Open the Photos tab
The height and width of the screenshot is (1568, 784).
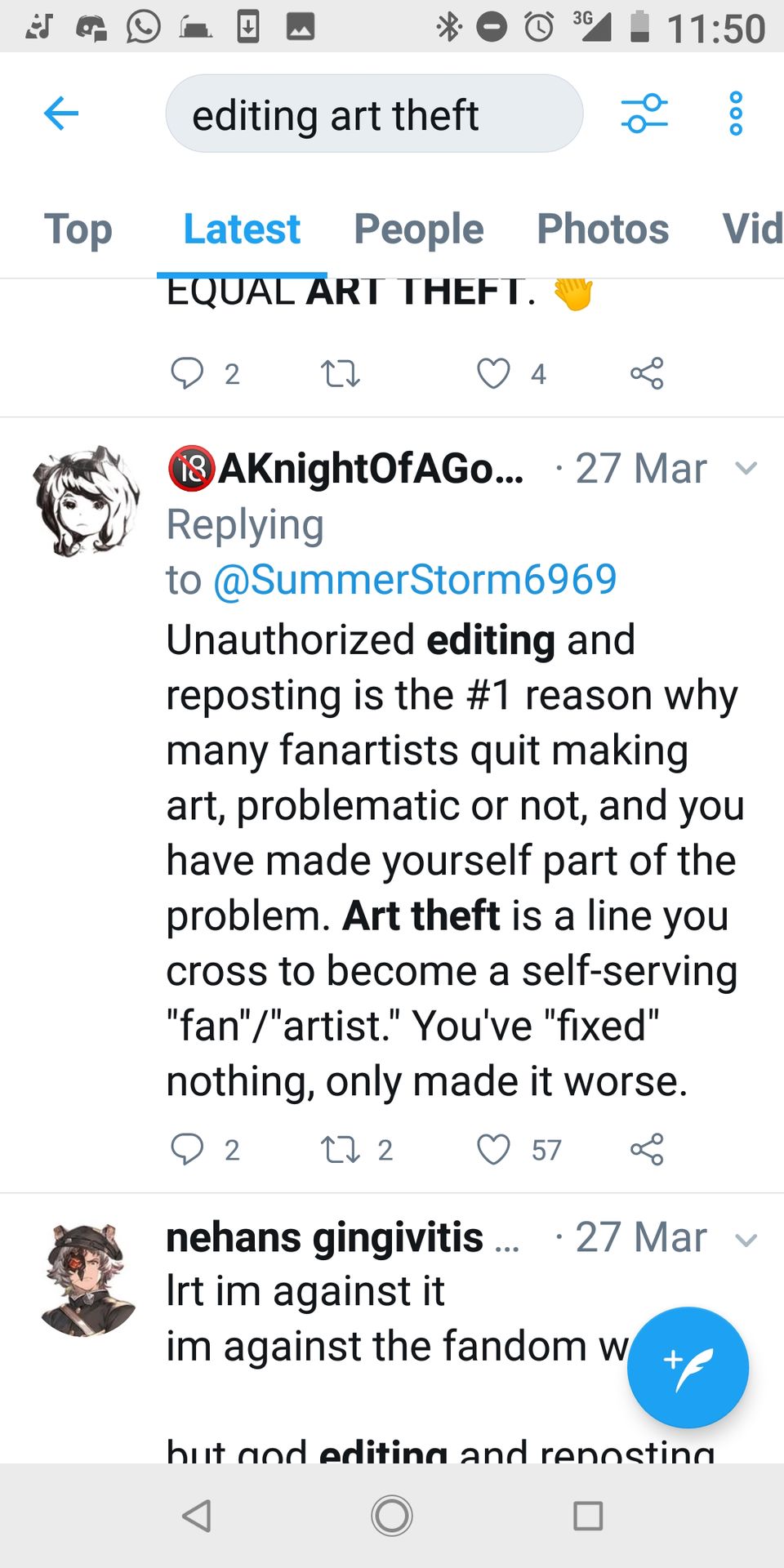coord(603,229)
